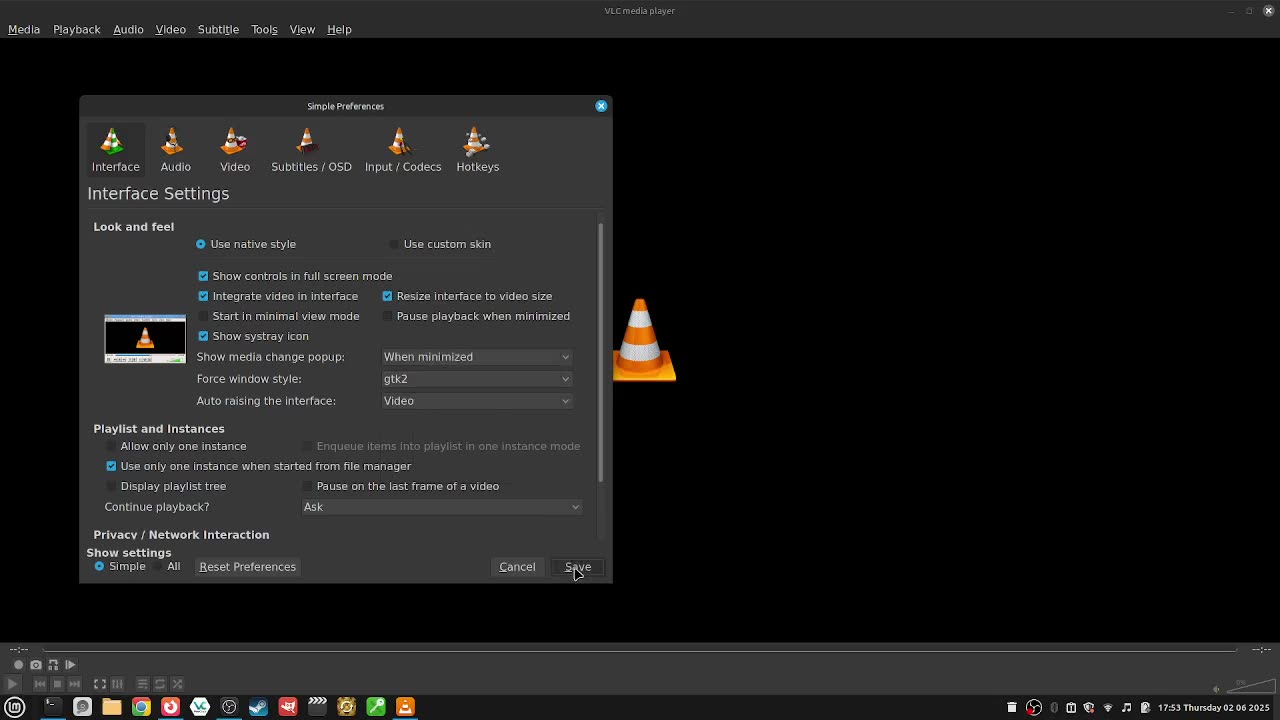Open the Media menu
Viewport: 1280px width, 720px height.
[24, 29]
